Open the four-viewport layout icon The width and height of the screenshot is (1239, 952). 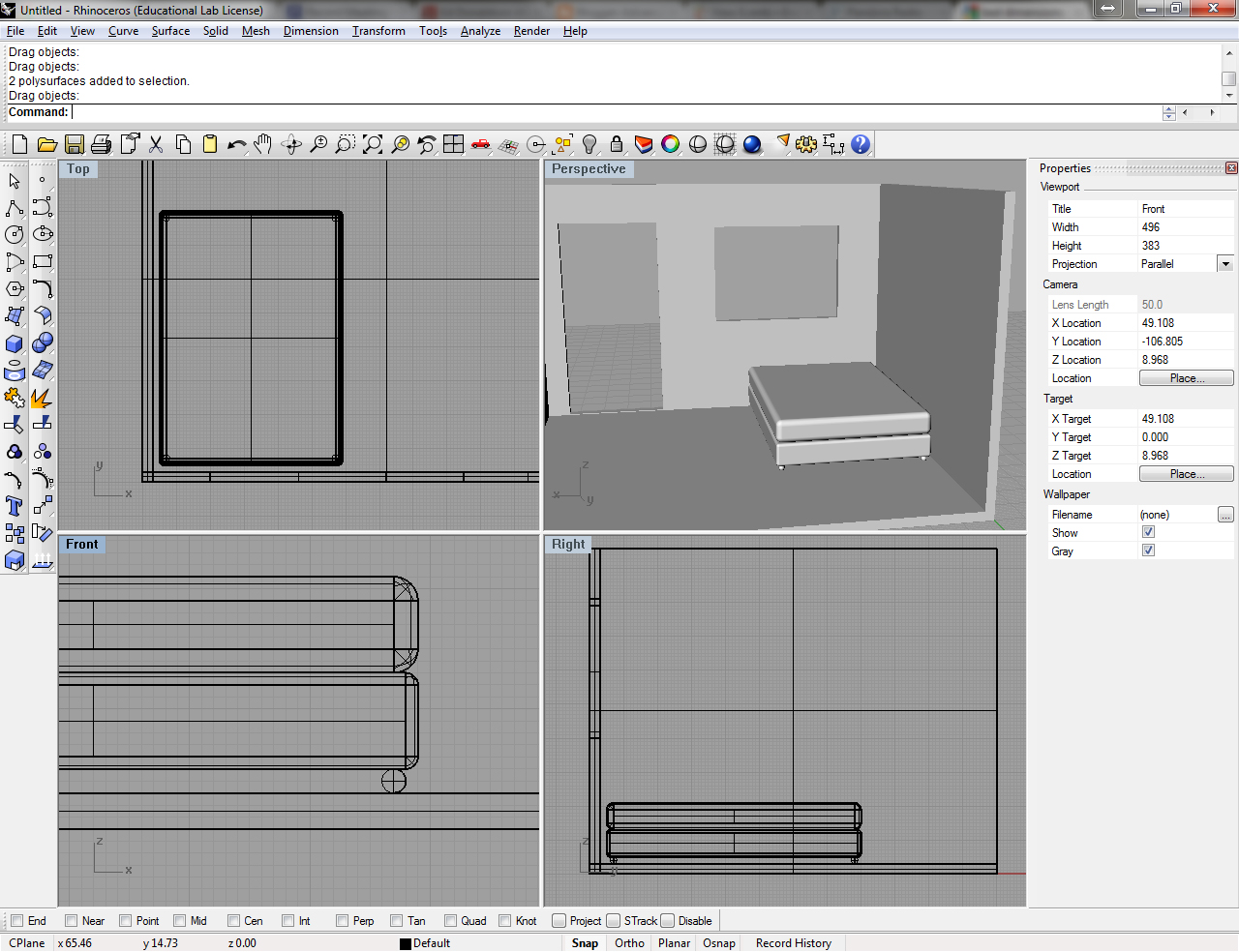point(453,145)
